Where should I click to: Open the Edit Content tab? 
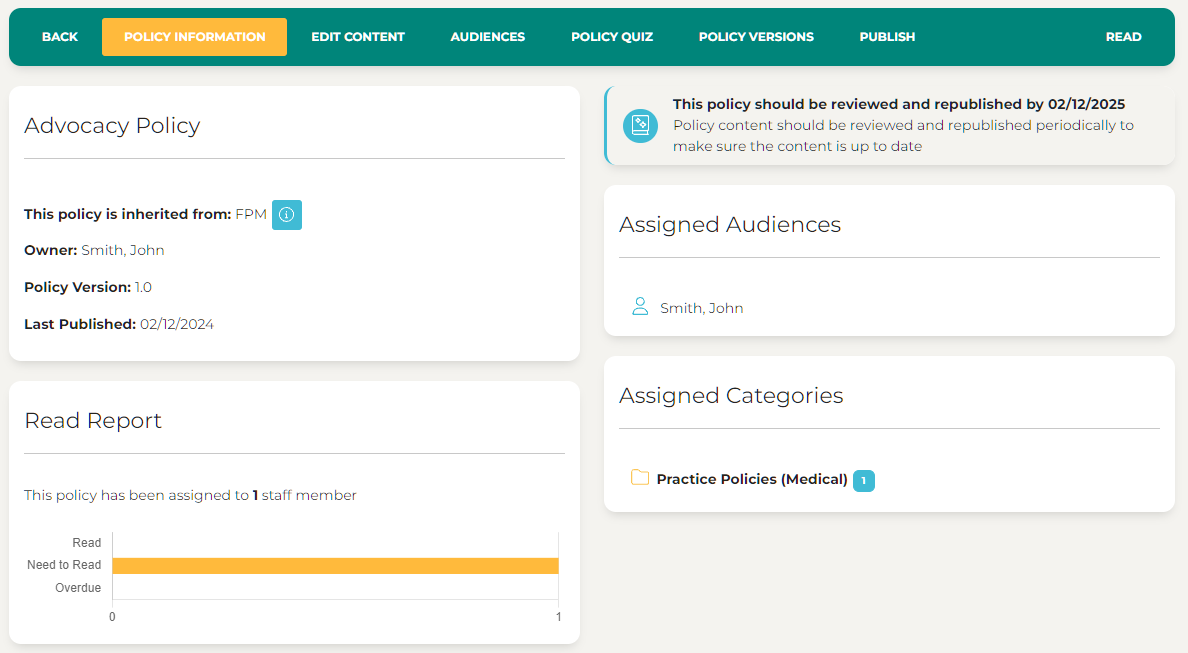click(357, 37)
